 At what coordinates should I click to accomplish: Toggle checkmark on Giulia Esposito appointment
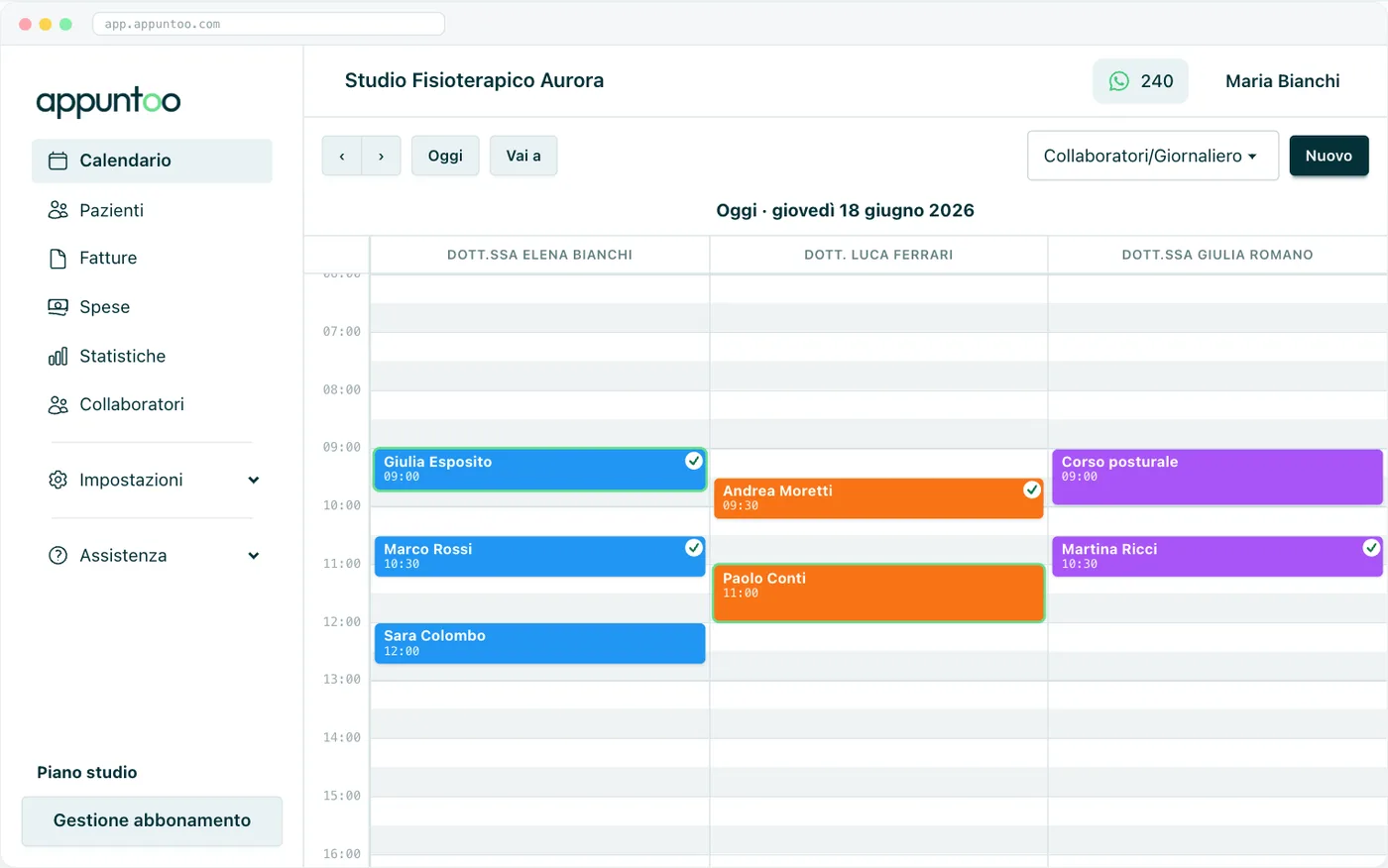[x=694, y=461]
